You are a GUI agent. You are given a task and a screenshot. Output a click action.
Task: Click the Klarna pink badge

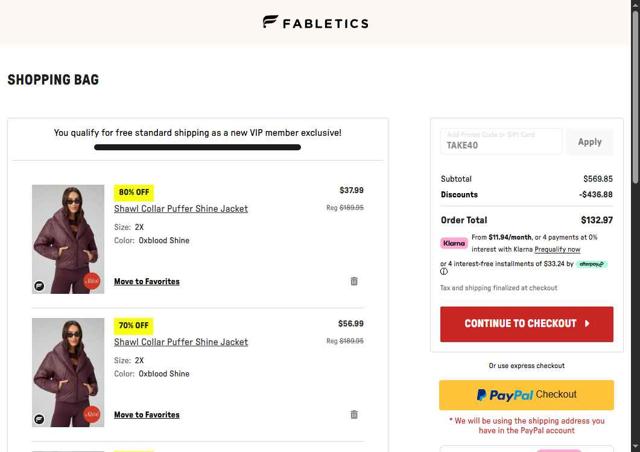click(454, 243)
